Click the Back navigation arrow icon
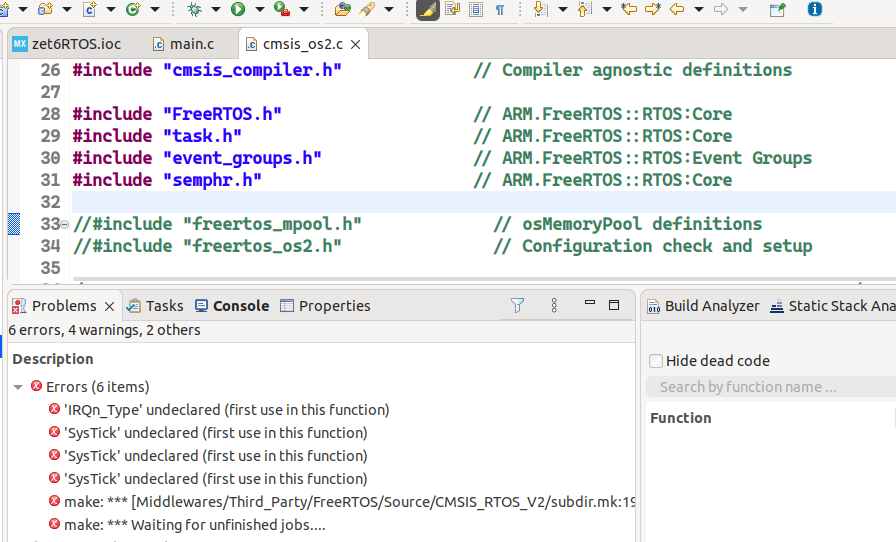This screenshot has width=896, height=542. click(x=677, y=10)
